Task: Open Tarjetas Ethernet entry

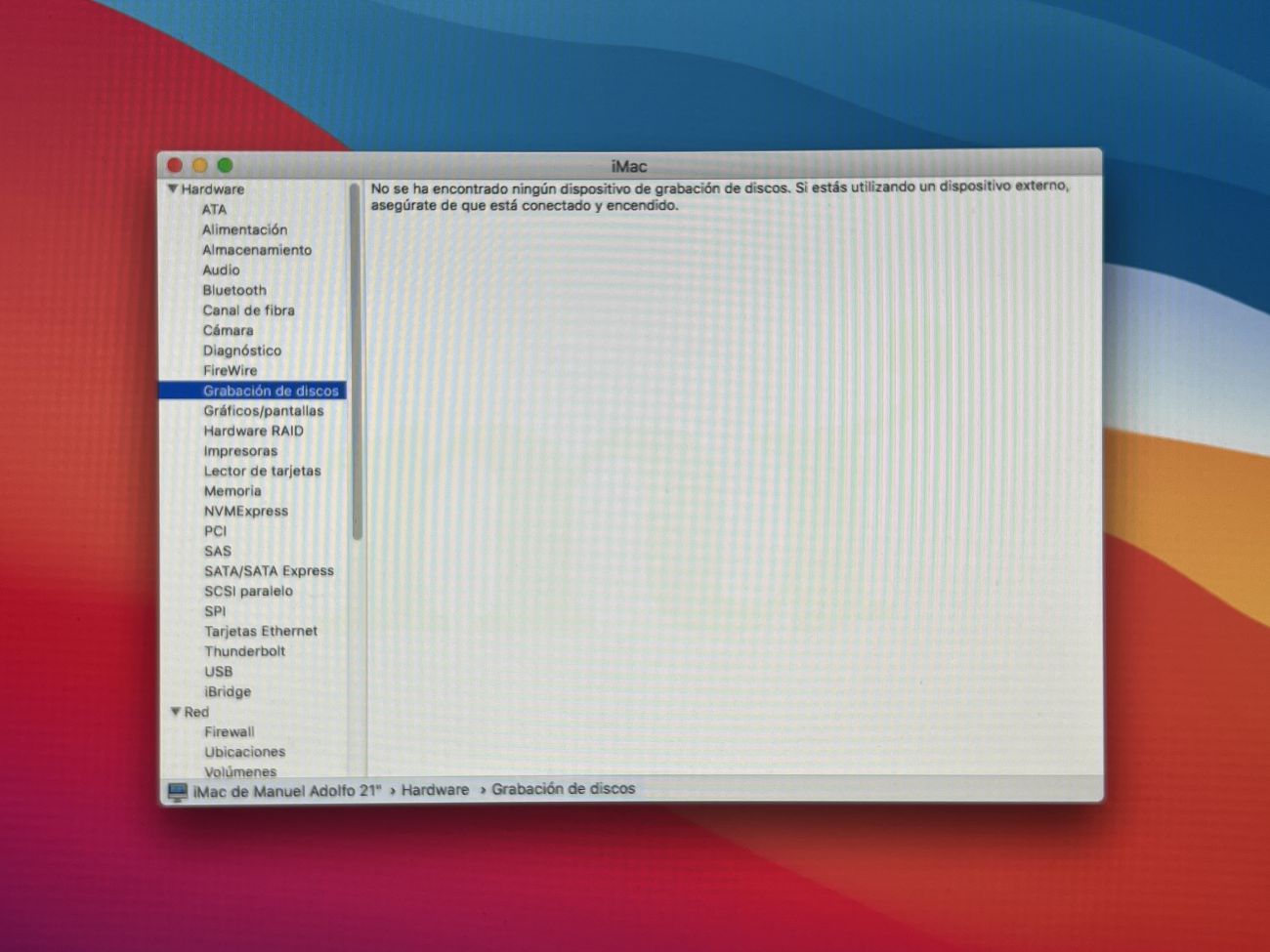Action: 261,631
